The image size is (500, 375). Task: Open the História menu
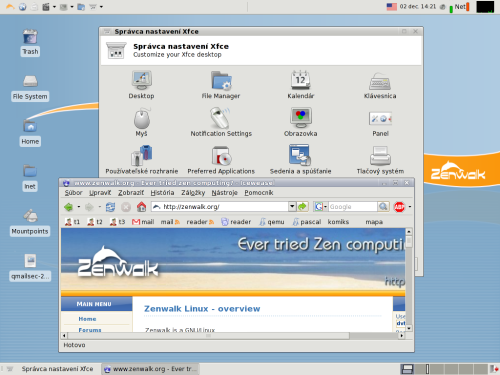[x=162, y=193]
